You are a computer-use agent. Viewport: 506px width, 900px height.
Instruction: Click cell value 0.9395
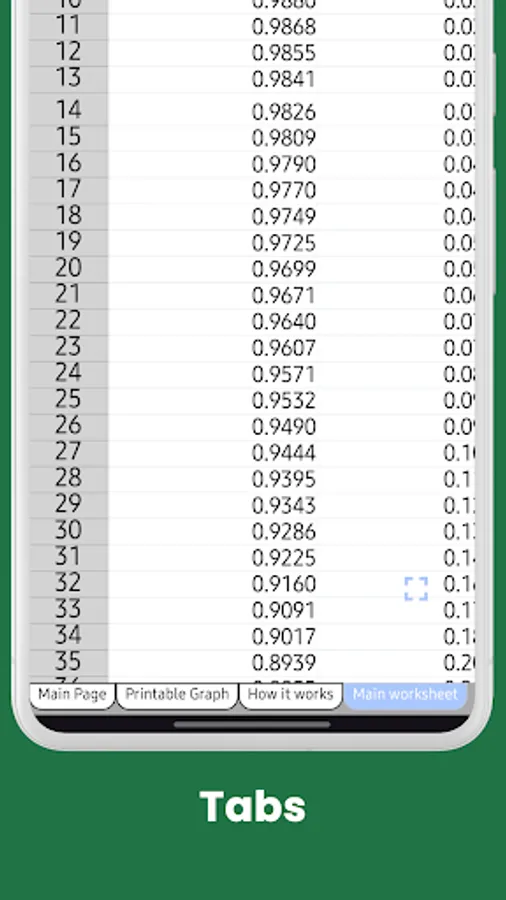click(x=284, y=480)
